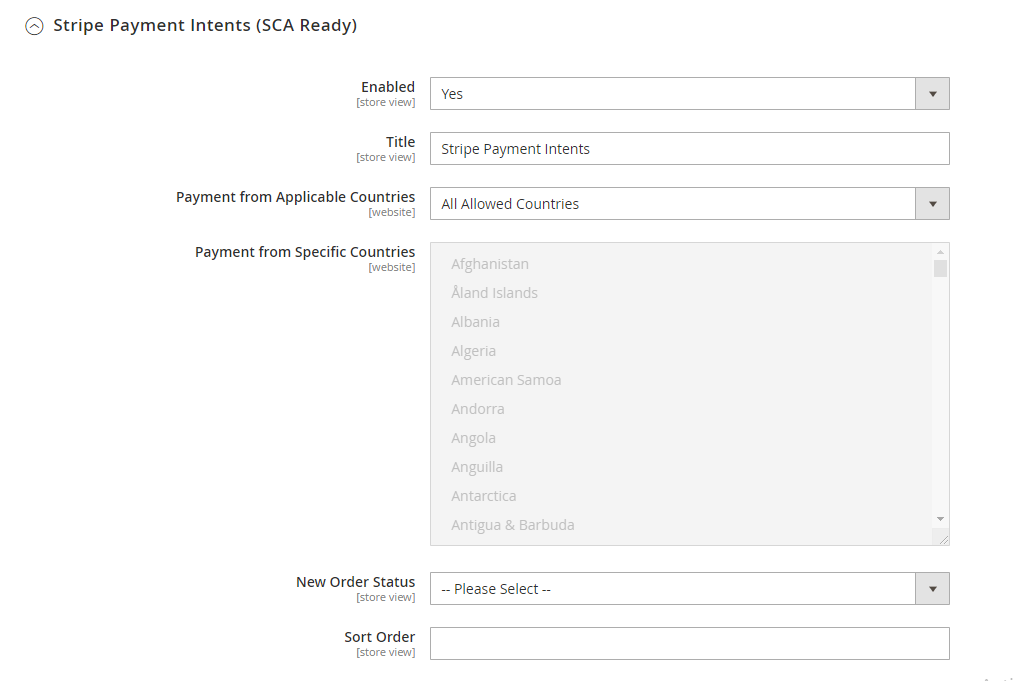Click the country list scroll up arrow

pos(940,252)
